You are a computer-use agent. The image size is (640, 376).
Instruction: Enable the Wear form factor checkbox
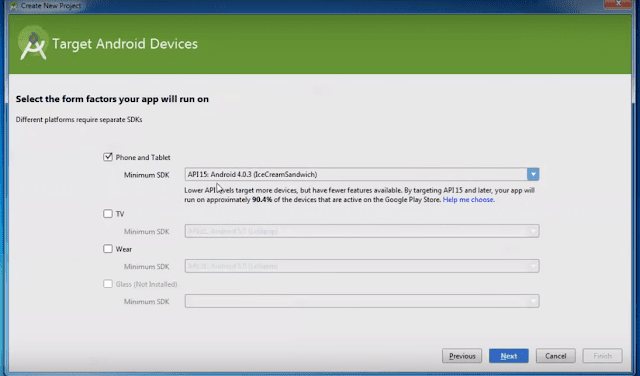point(108,249)
